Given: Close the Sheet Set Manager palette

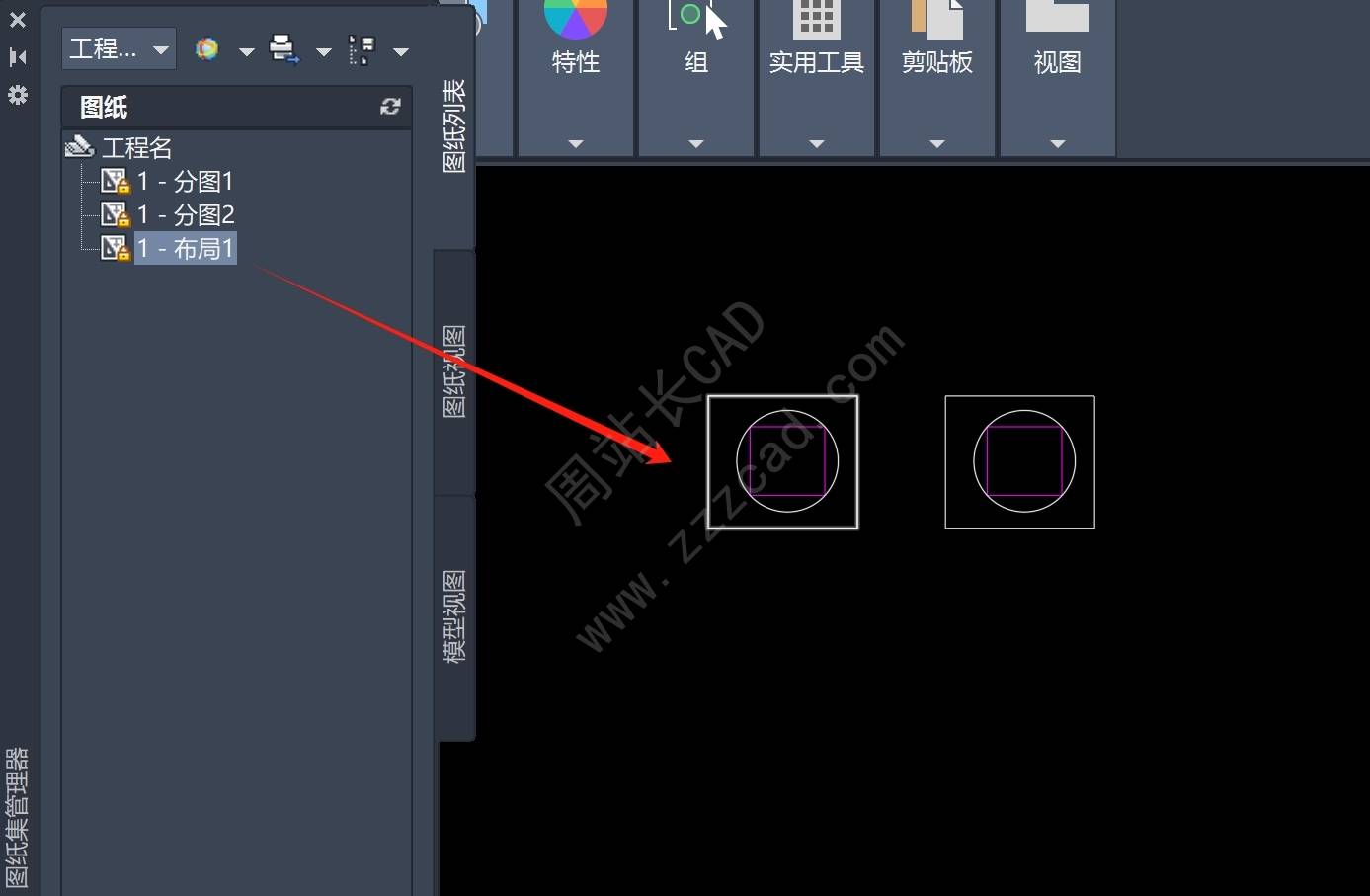Looking at the screenshot, I should tap(18, 19).
